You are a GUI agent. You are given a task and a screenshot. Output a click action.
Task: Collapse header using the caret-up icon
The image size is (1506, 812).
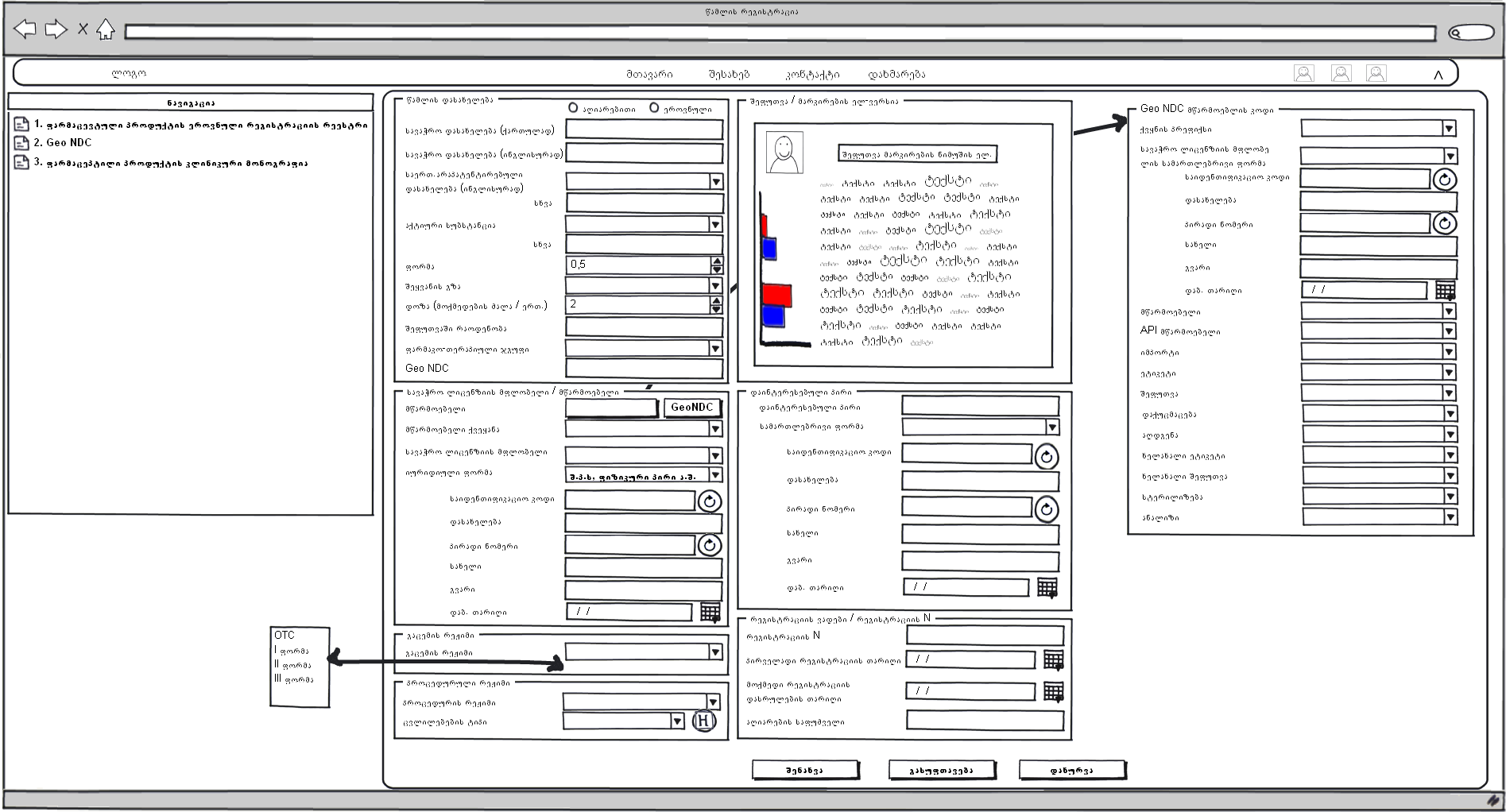pyautogui.click(x=1438, y=75)
